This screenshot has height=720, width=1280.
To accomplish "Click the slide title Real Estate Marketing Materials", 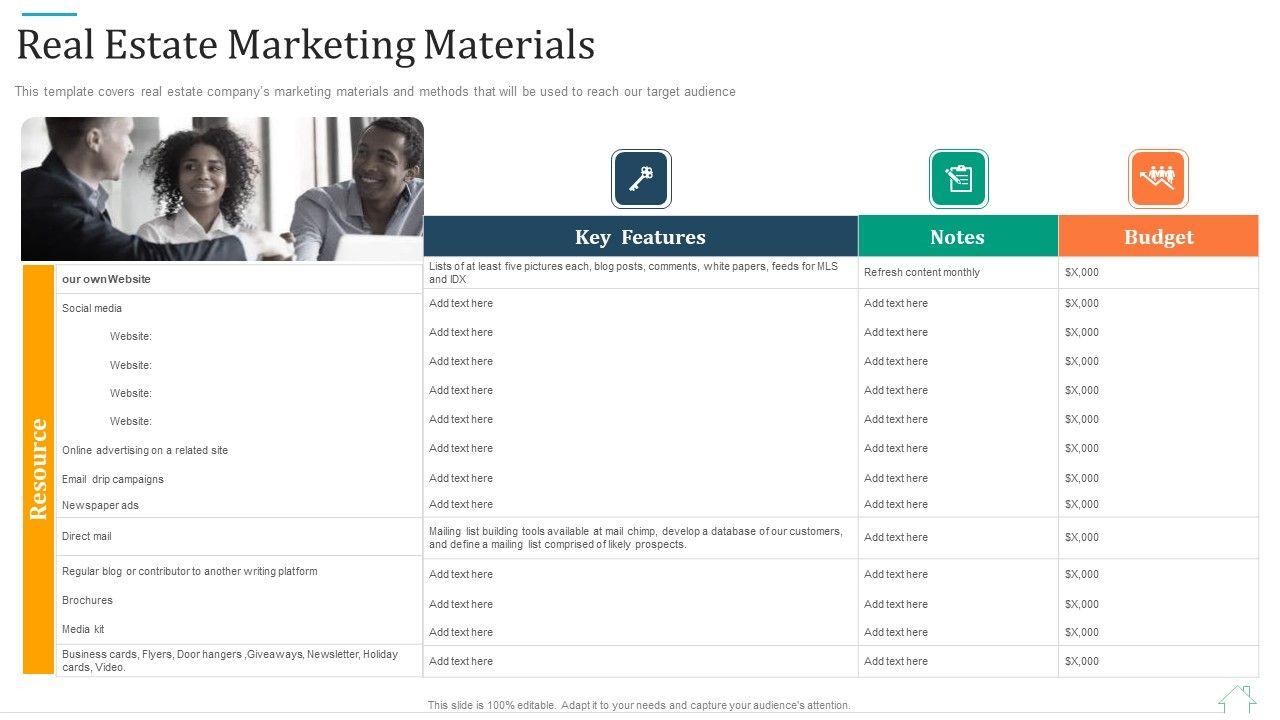I will pos(306,45).
